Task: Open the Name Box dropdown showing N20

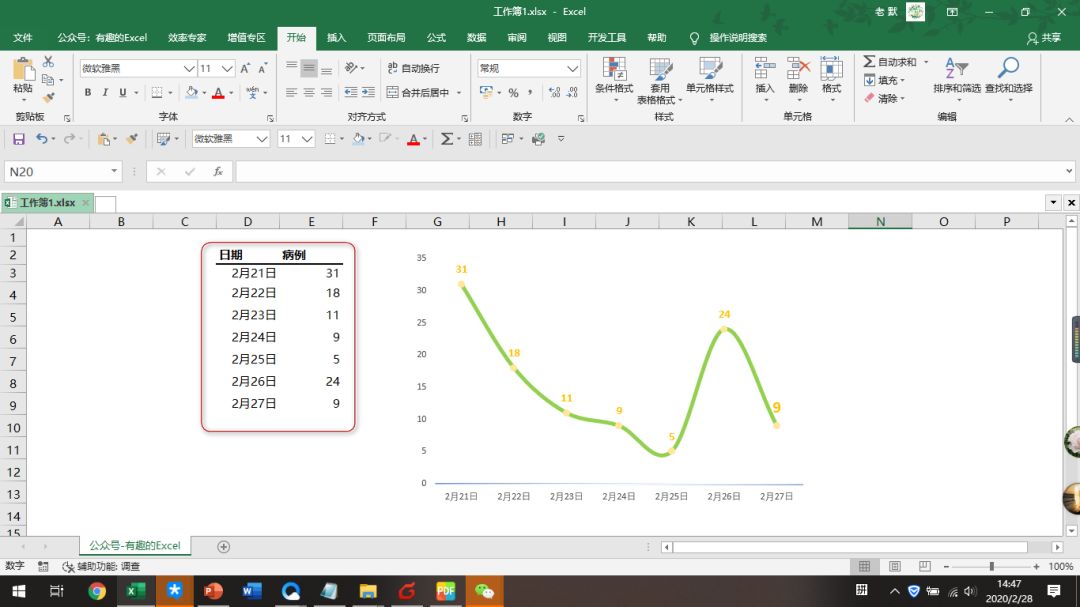Action: 114,172
